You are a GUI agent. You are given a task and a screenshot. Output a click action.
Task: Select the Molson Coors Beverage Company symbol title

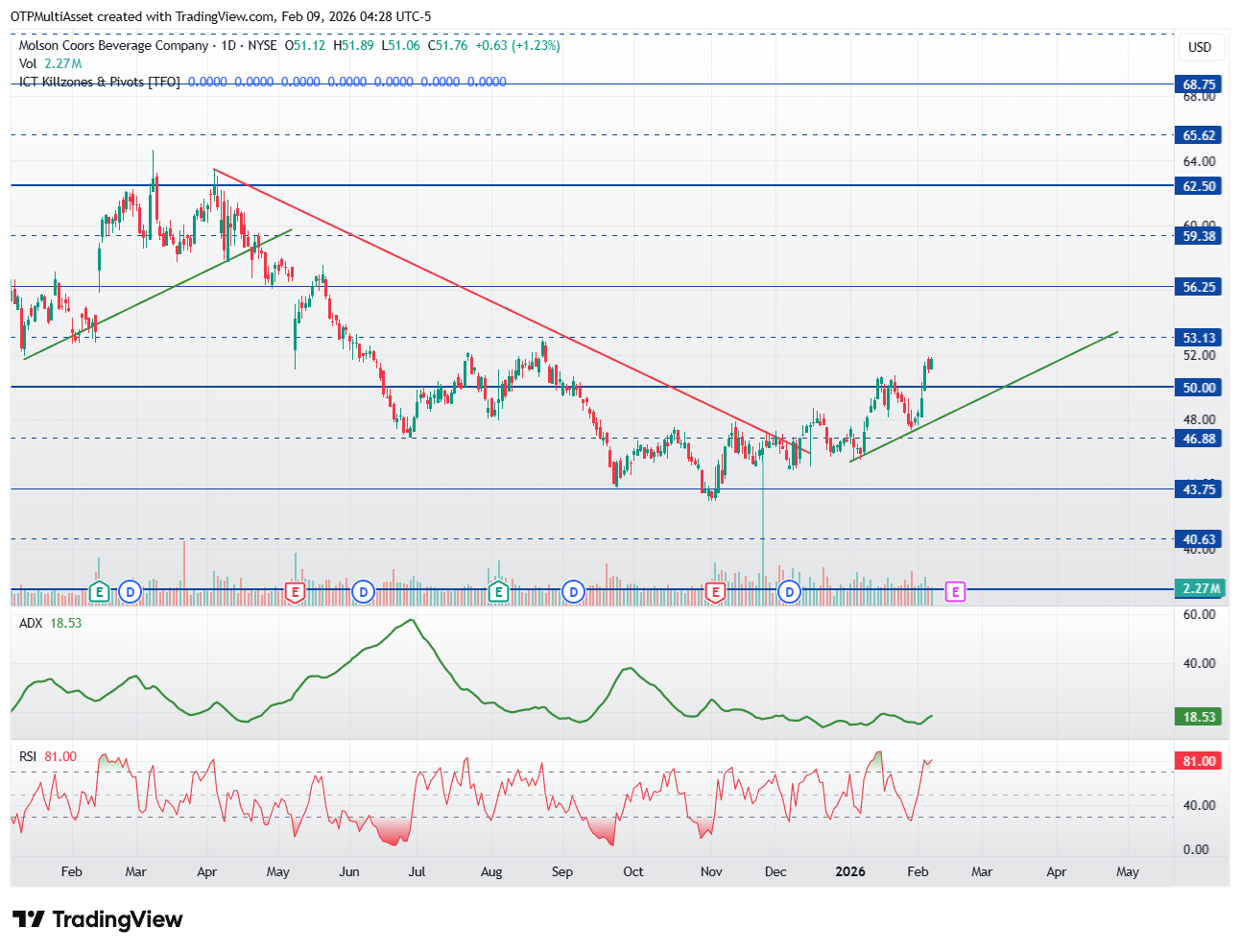[113, 45]
